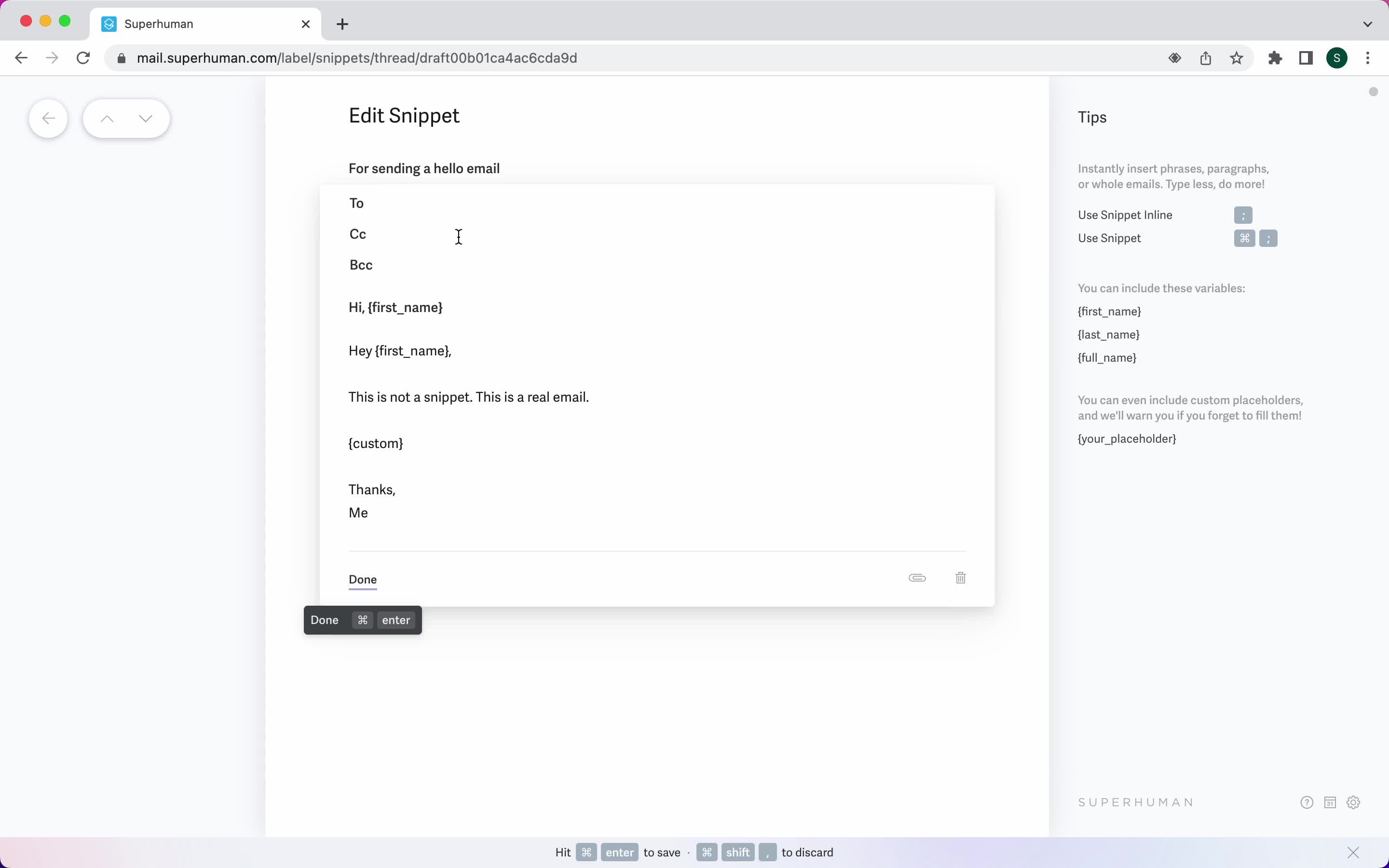
Task: Click 'Use Snippet Inline' tip
Action: [x=1125, y=215]
